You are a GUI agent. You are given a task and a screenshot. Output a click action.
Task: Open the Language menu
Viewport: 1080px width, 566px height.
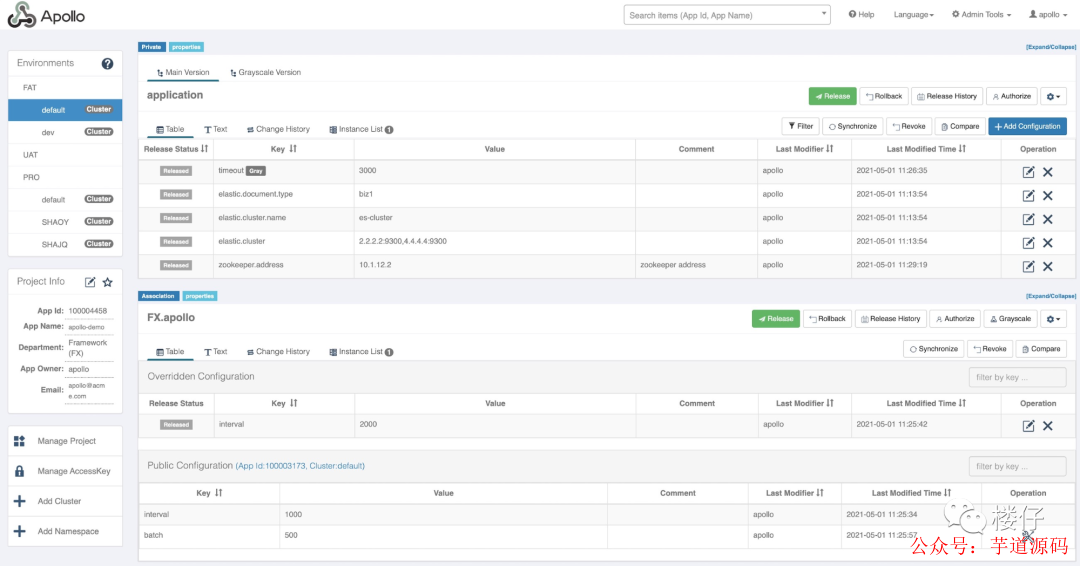[x=913, y=14]
